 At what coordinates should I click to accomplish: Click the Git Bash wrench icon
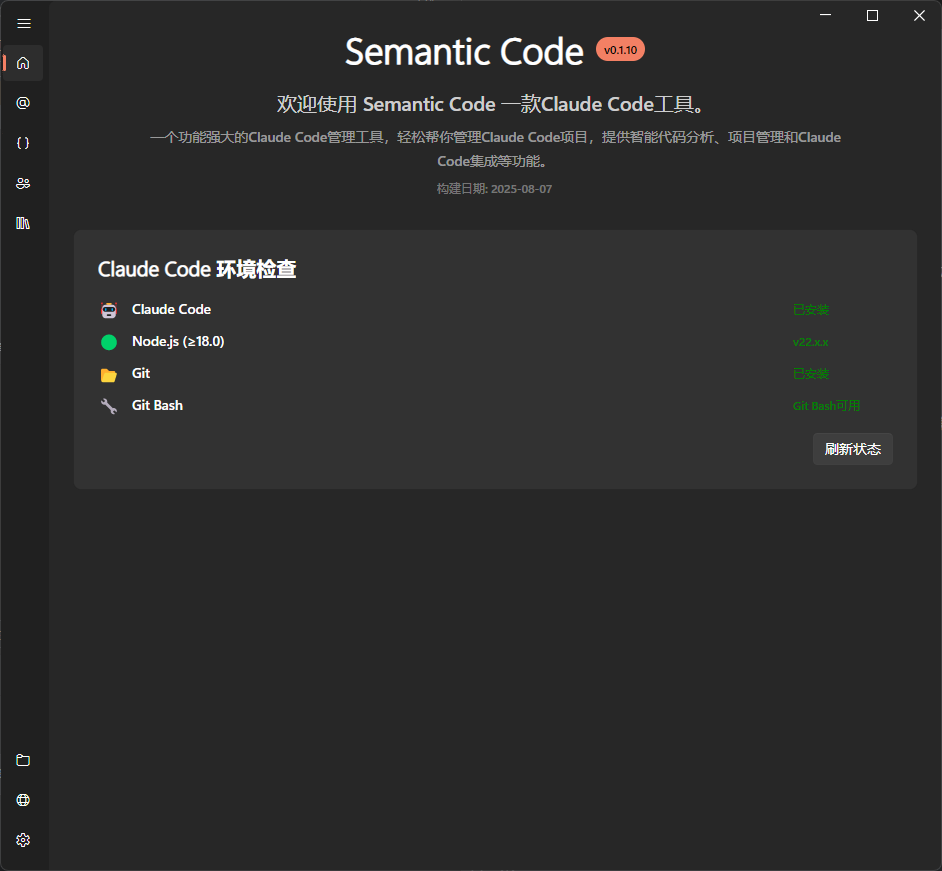tap(109, 406)
